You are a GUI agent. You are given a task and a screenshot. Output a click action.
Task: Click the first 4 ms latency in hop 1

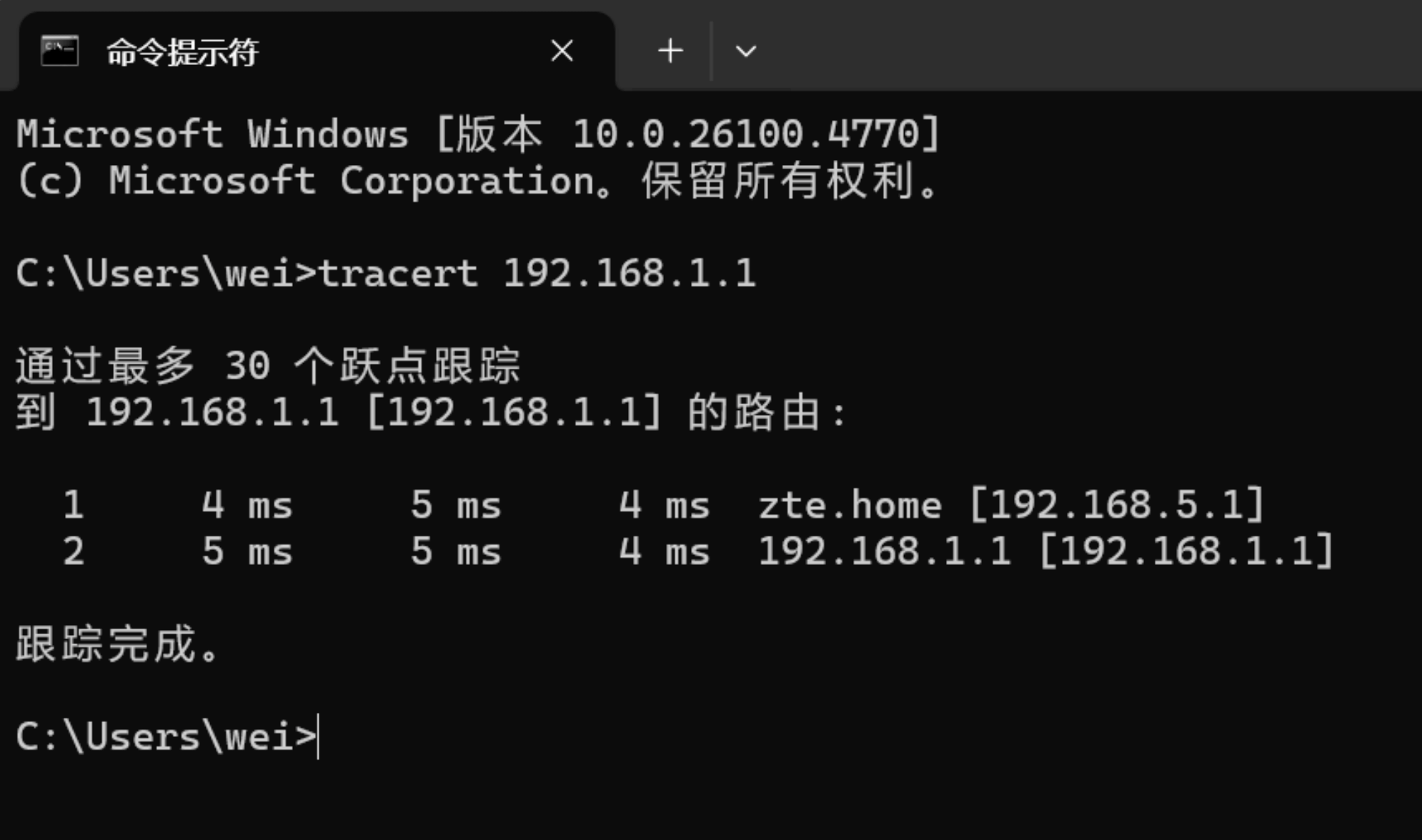click(x=247, y=506)
